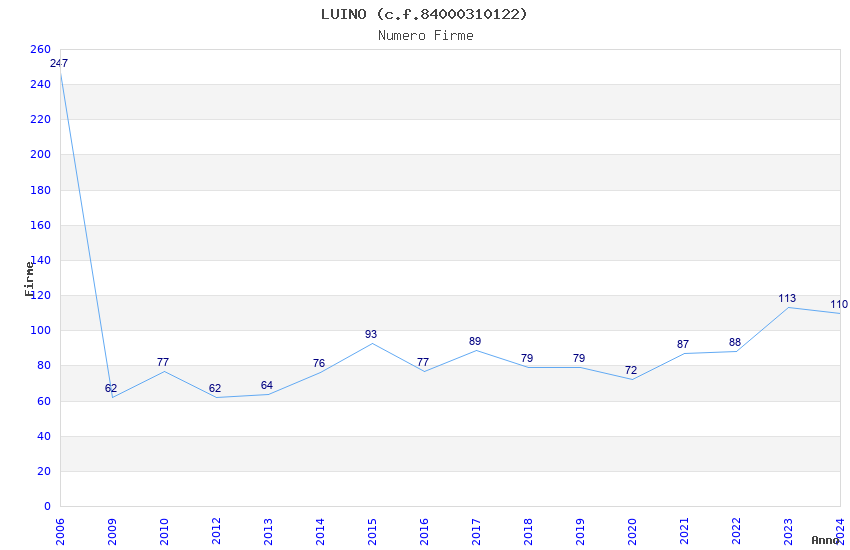
Task: Select the 180 tick label on y-axis
Action: (41, 190)
